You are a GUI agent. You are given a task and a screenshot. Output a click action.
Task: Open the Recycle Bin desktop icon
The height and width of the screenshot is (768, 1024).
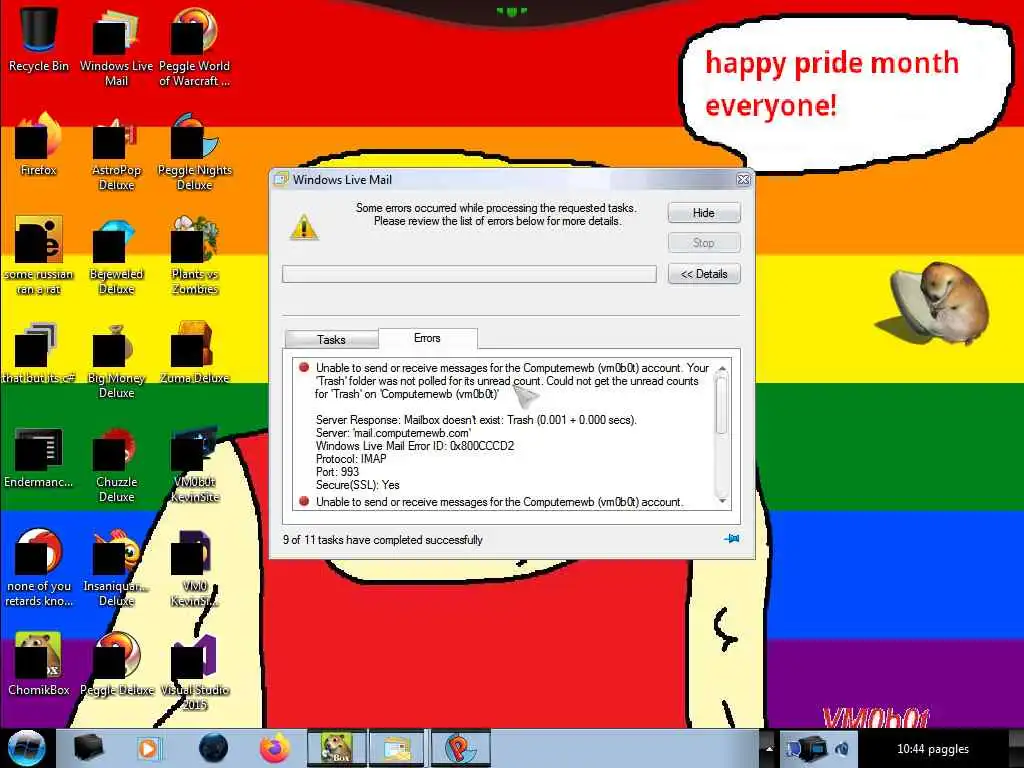[x=39, y=39]
